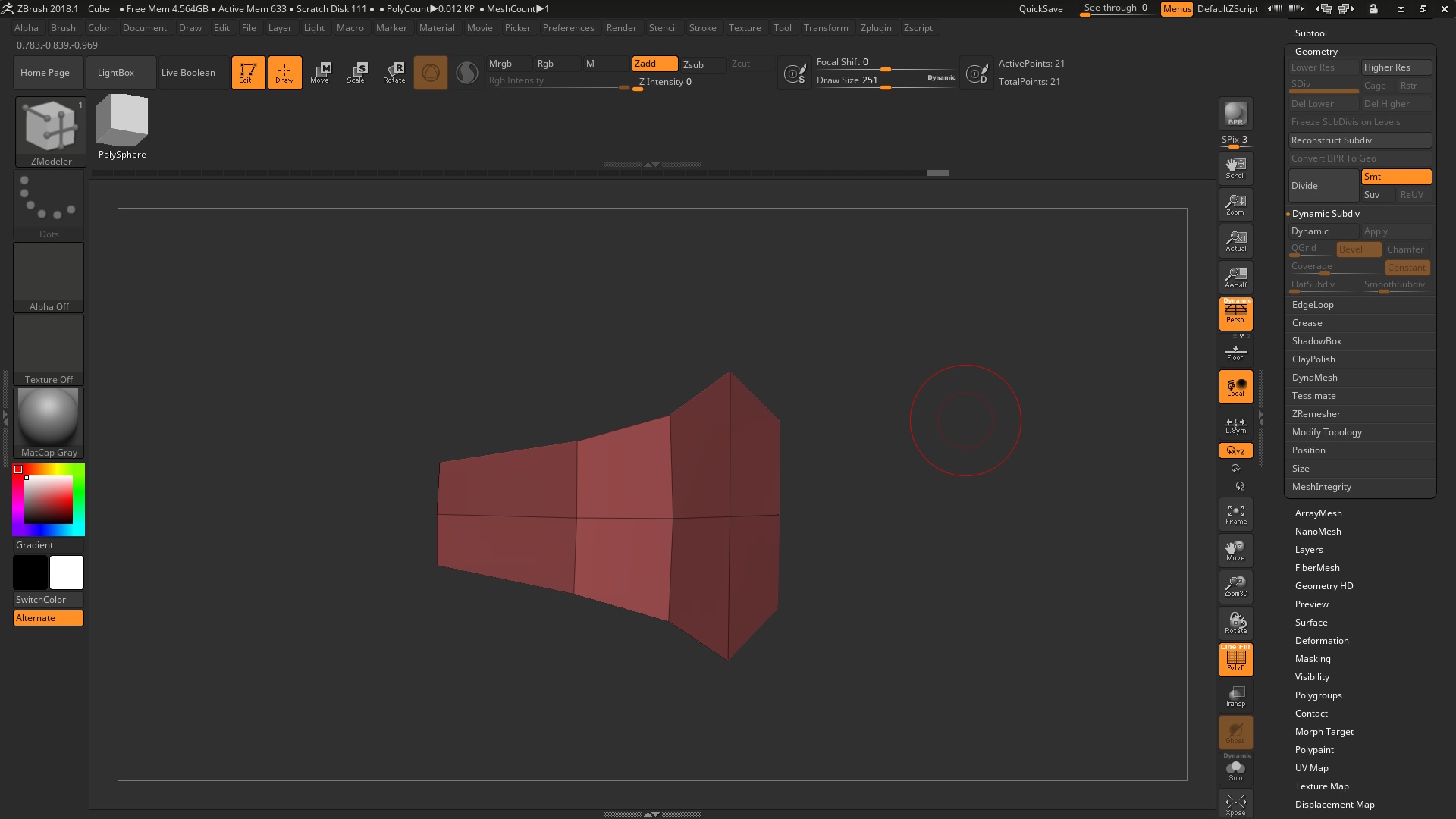The image size is (1456, 819).
Task: Click the Divide button
Action: pos(1324,186)
